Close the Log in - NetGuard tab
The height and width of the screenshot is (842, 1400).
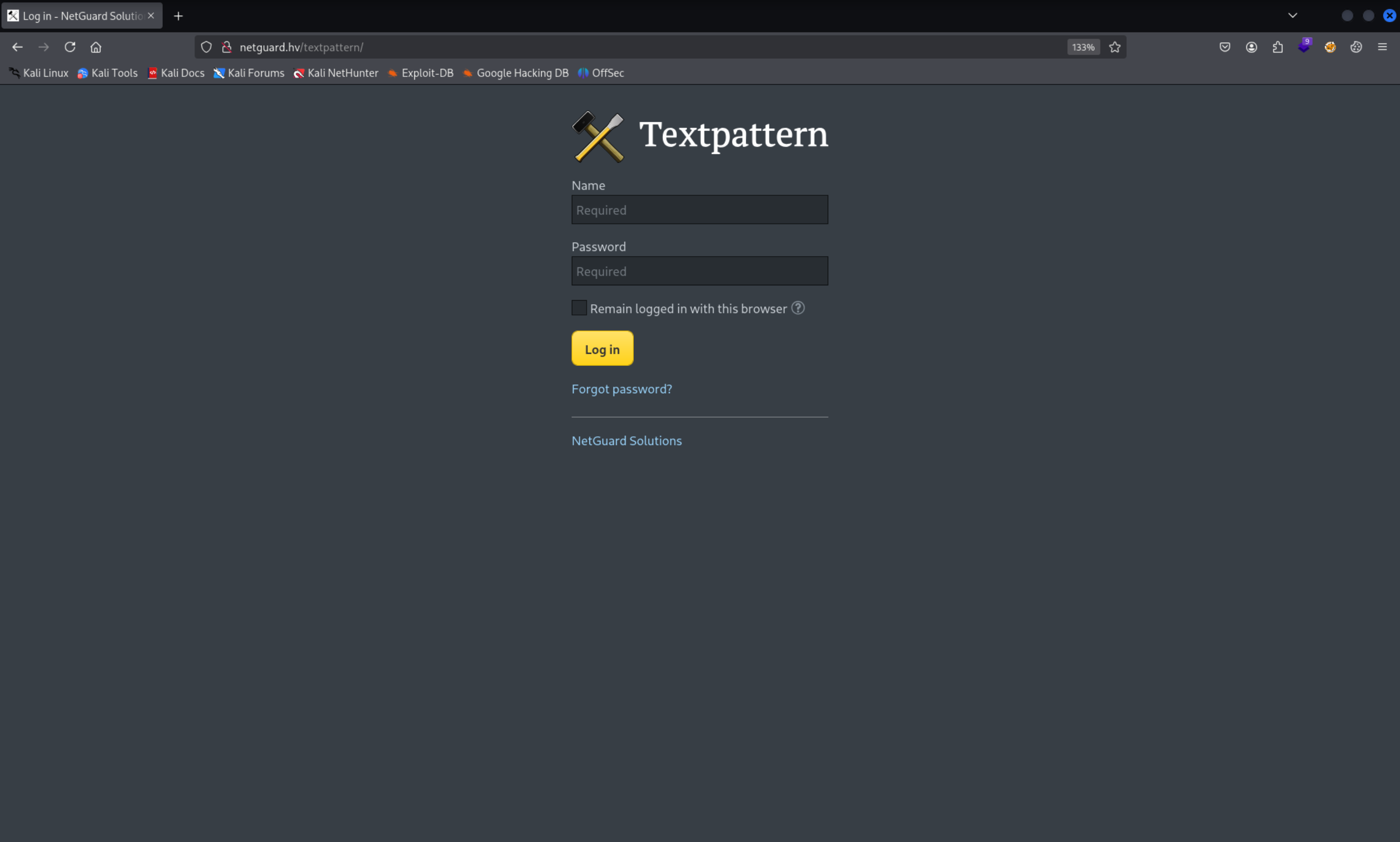click(151, 16)
